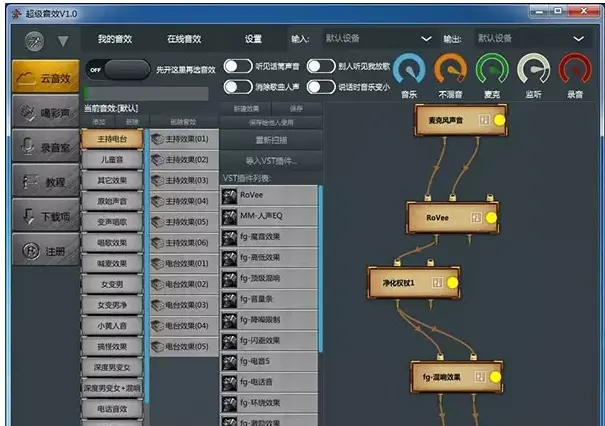Click the yellow indicator on 麦克风声音 node
Image resolution: width=605 pixels, height=426 pixels.
point(499,120)
